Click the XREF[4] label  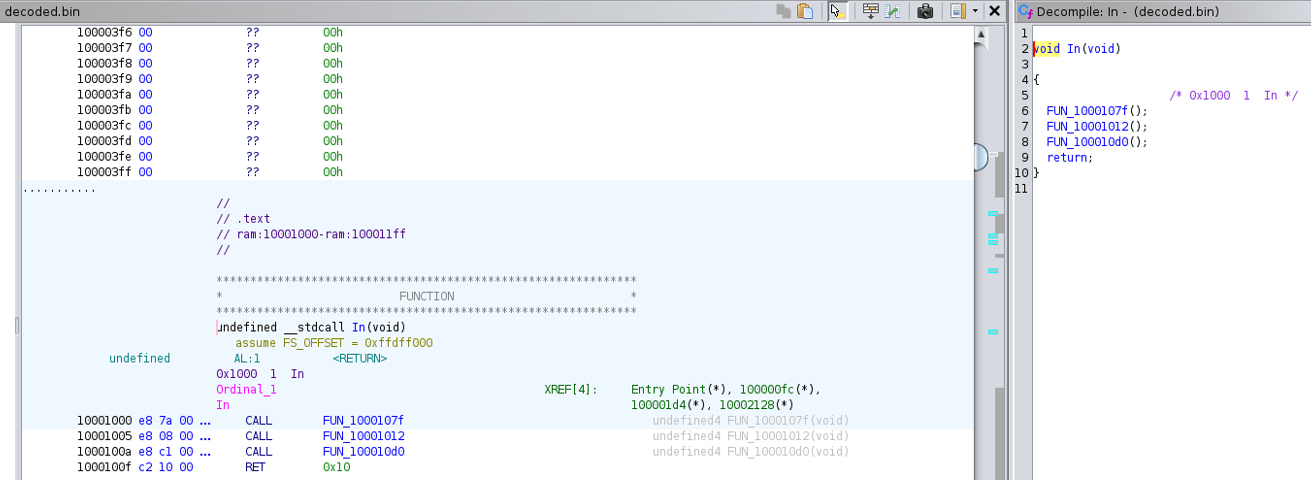point(570,389)
